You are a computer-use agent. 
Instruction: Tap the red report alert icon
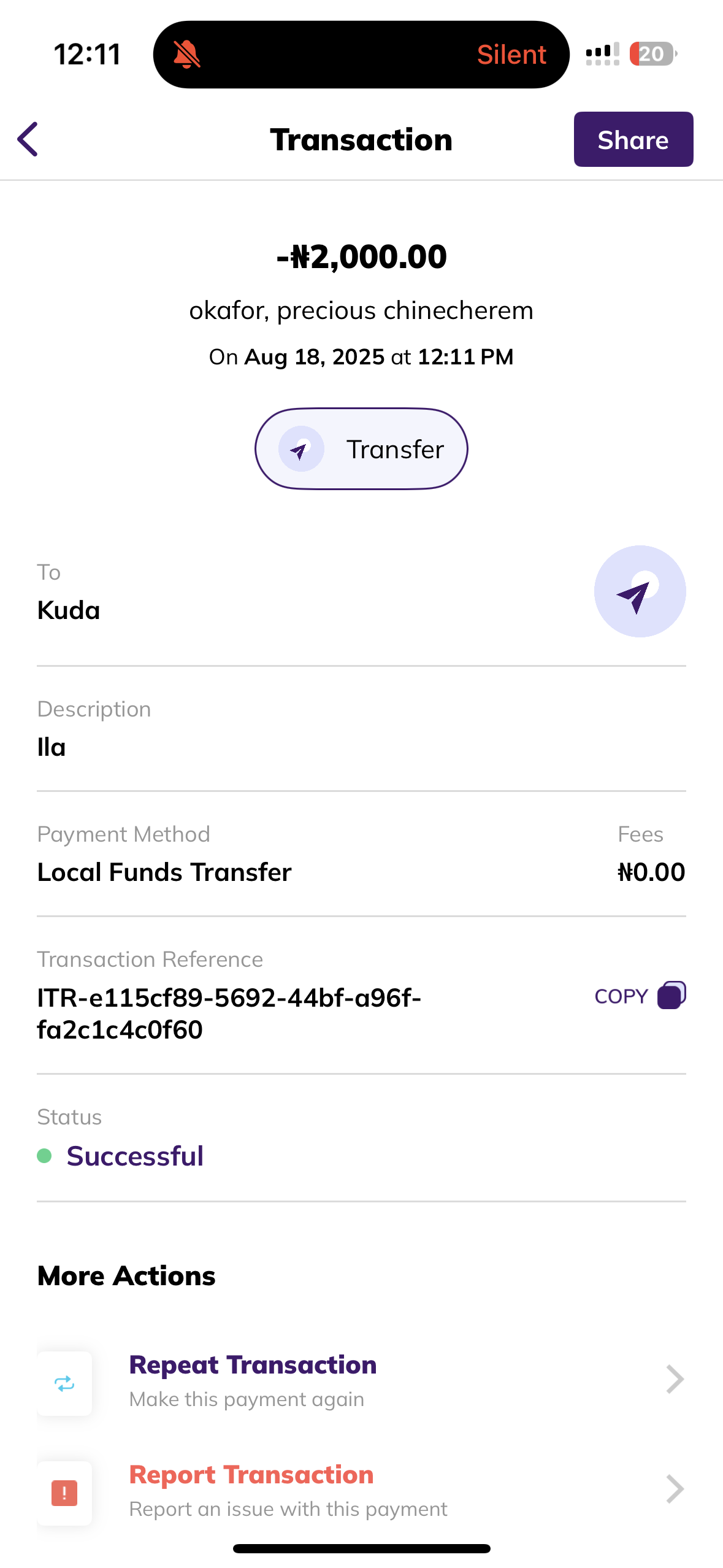[64, 1493]
